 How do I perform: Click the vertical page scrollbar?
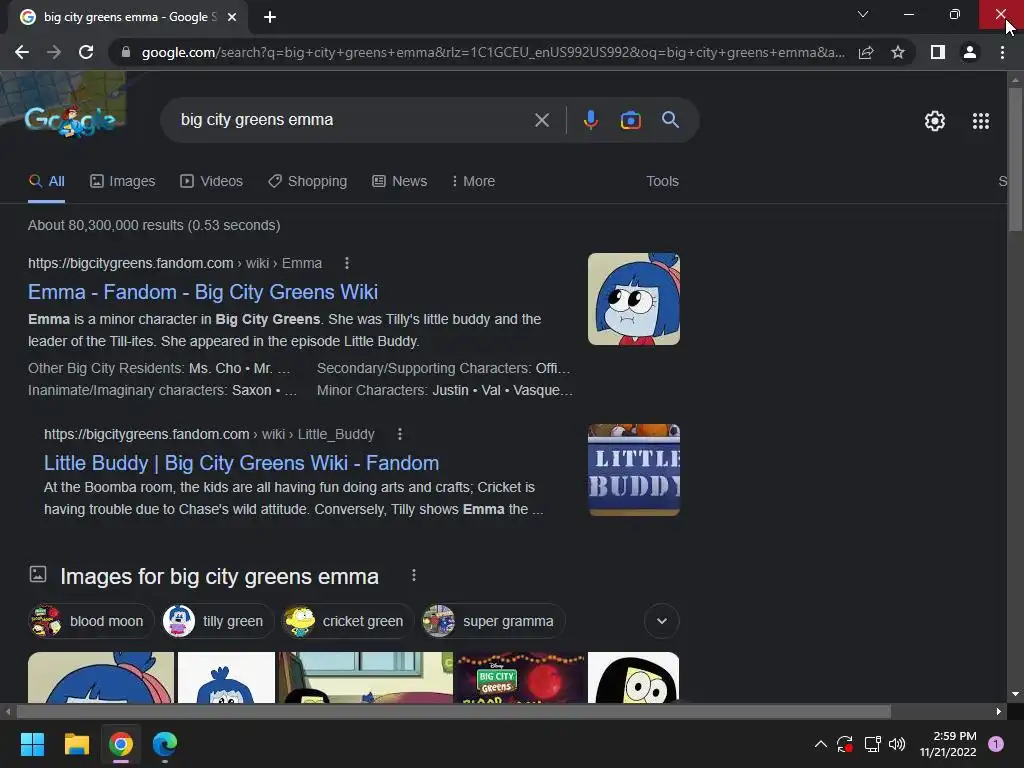[x=1015, y=159]
